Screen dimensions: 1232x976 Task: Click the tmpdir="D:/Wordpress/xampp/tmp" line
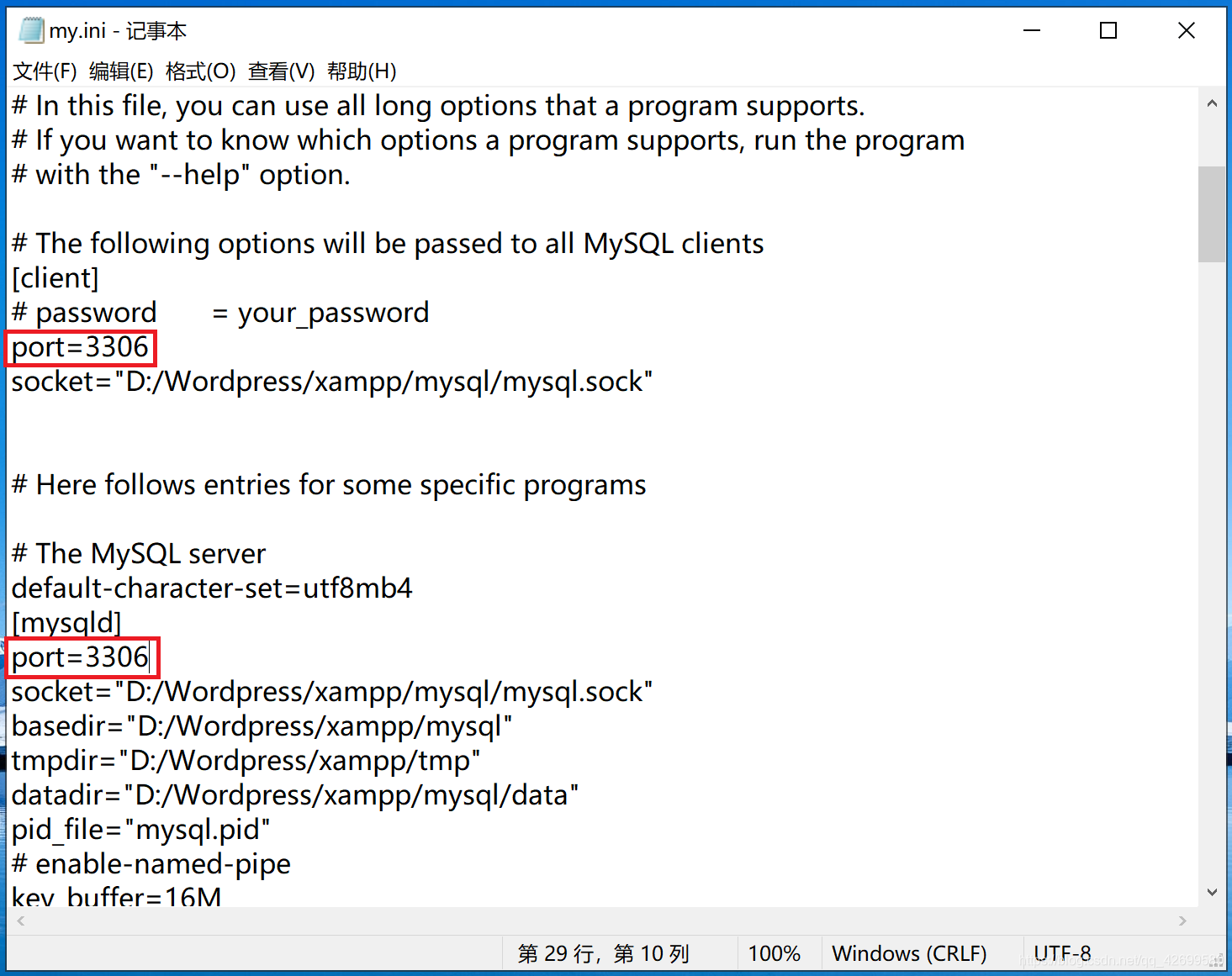click(246, 761)
